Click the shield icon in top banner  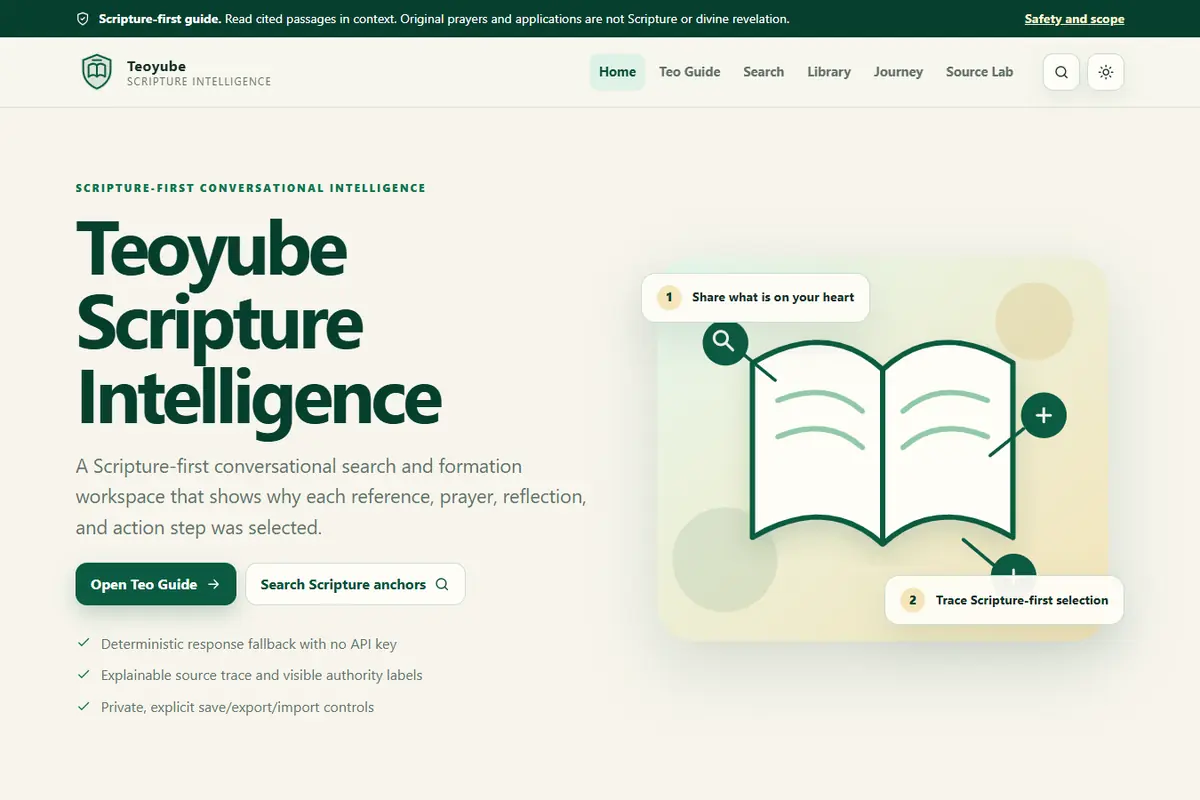[x=82, y=19]
